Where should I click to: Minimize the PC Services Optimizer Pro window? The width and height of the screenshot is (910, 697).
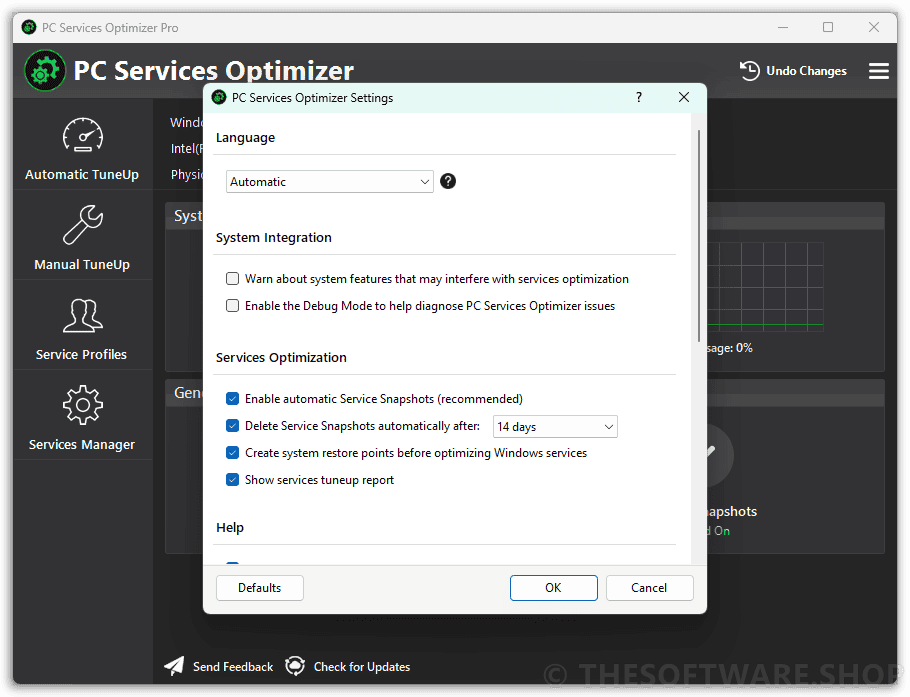[x=783, y=27]
